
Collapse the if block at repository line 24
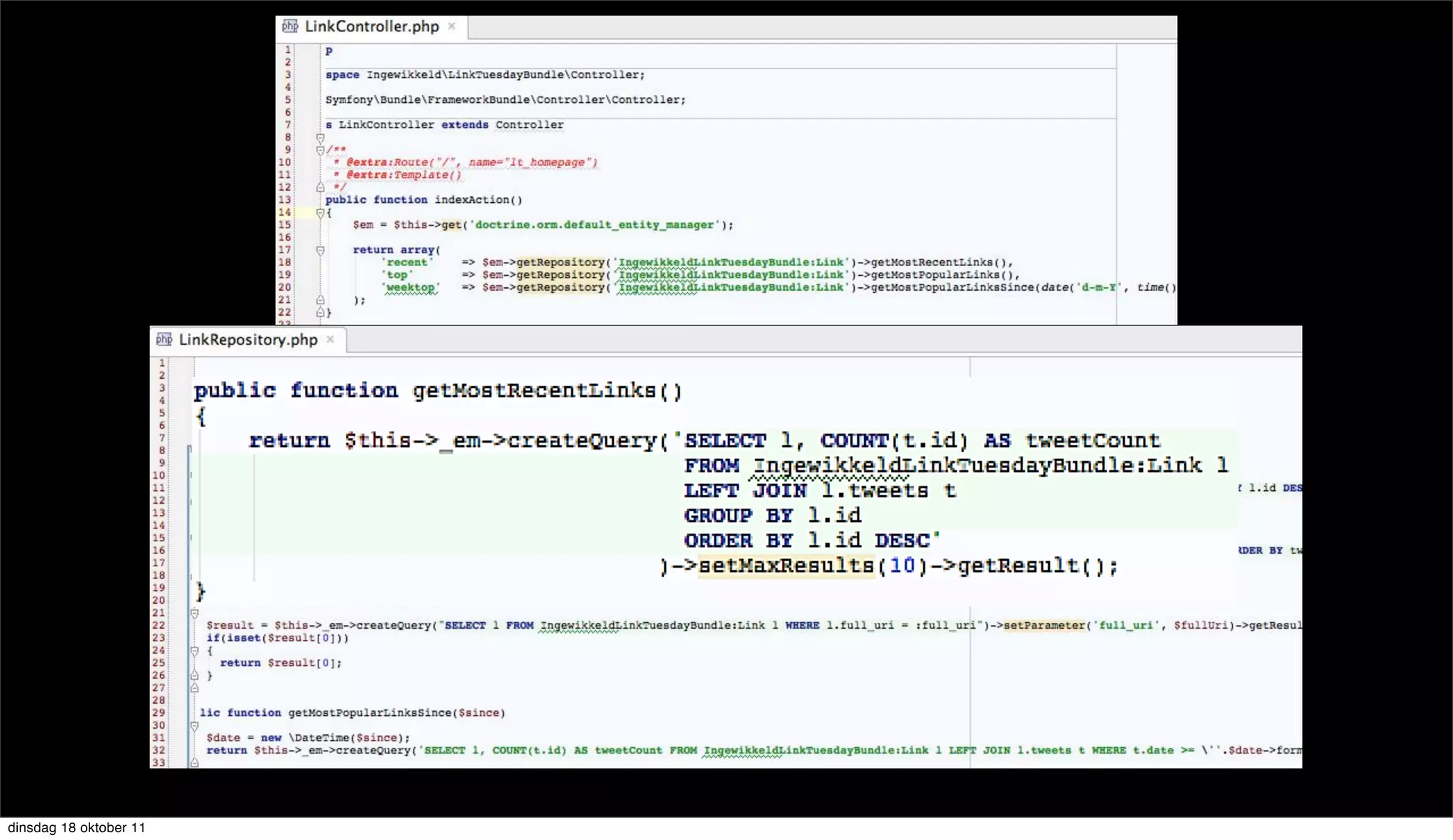click(x=194, y=651)
